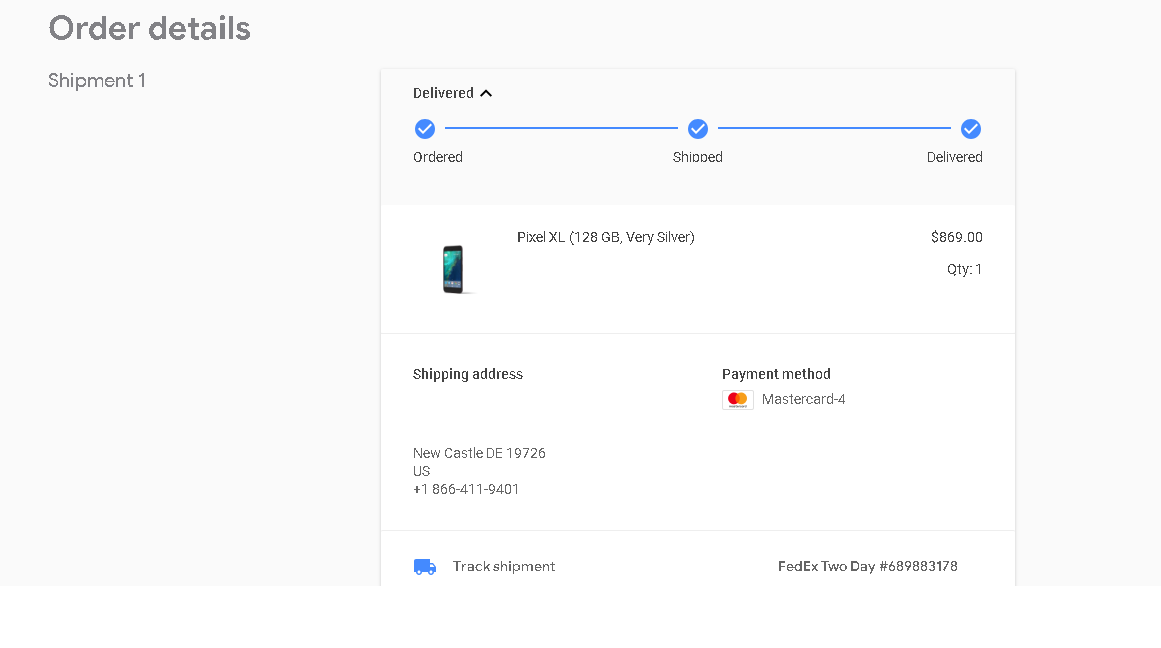1161x648 pixels.
Task: Click the Mastercard card icon
Action: pos(737,398)
